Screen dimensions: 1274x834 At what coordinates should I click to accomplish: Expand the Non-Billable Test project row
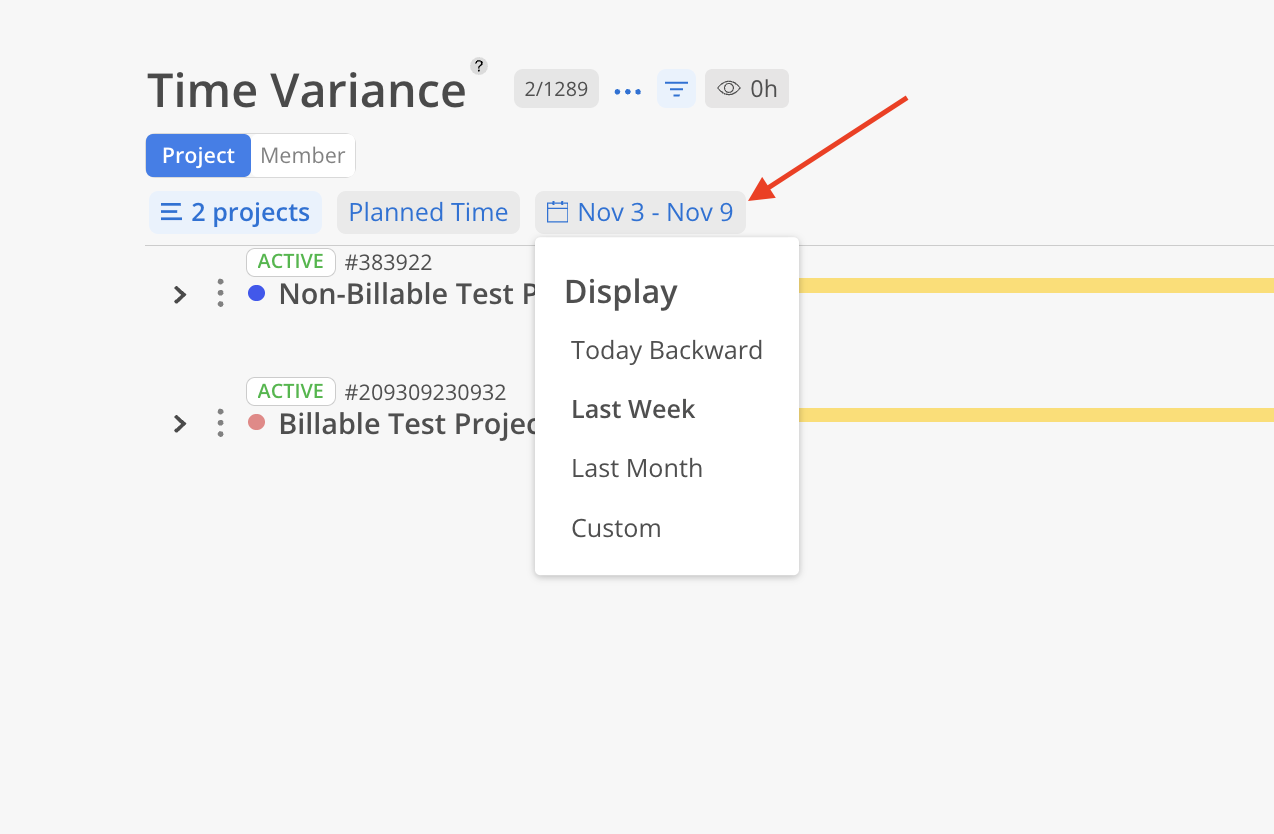tap(180, 295)
